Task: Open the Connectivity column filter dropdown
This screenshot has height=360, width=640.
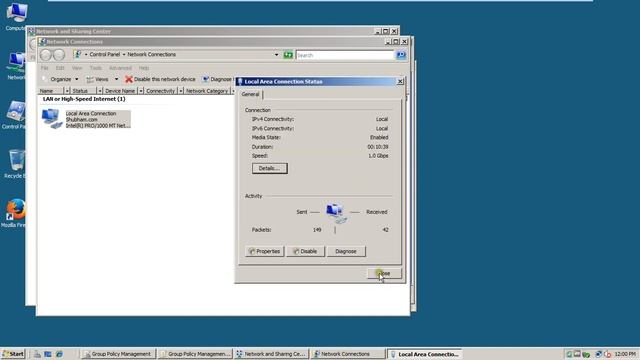Action: point(181,91)
